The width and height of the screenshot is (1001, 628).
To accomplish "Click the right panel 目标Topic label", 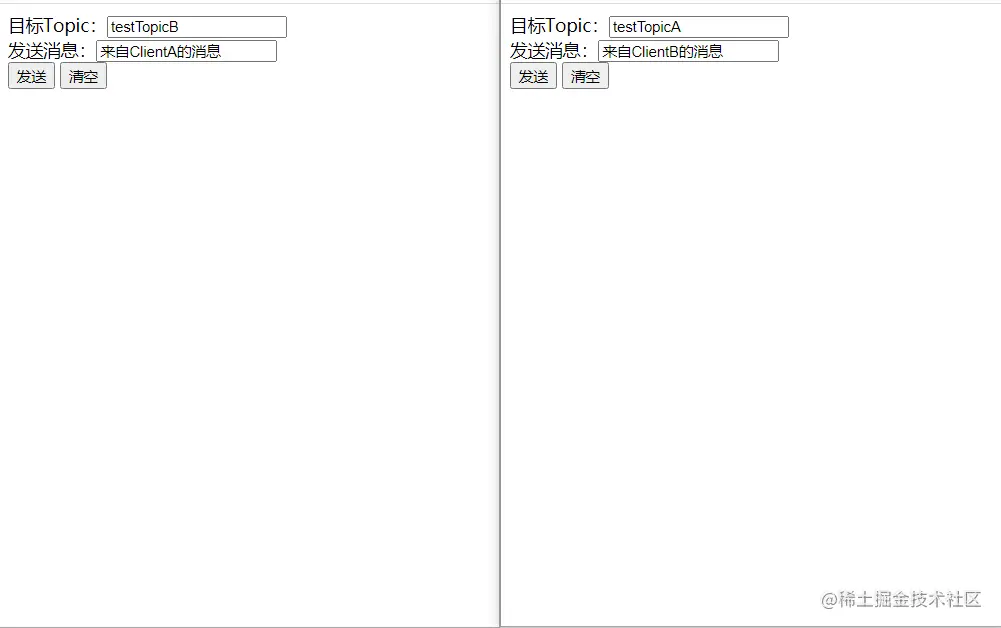I will coord(554,26).
